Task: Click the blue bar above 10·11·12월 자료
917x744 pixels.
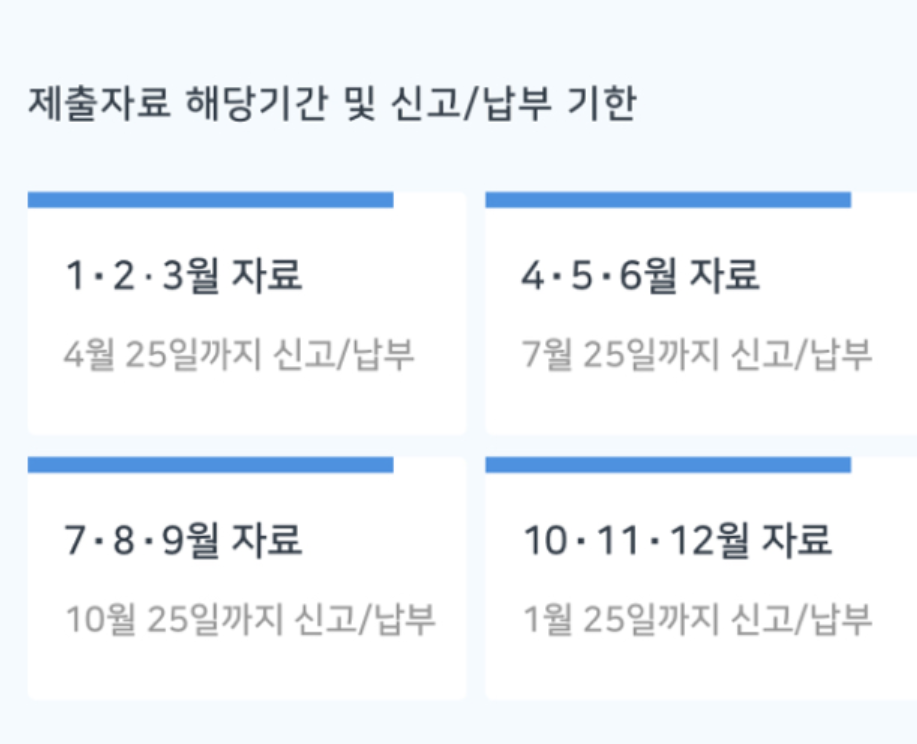Action: (x=668, y=465)
